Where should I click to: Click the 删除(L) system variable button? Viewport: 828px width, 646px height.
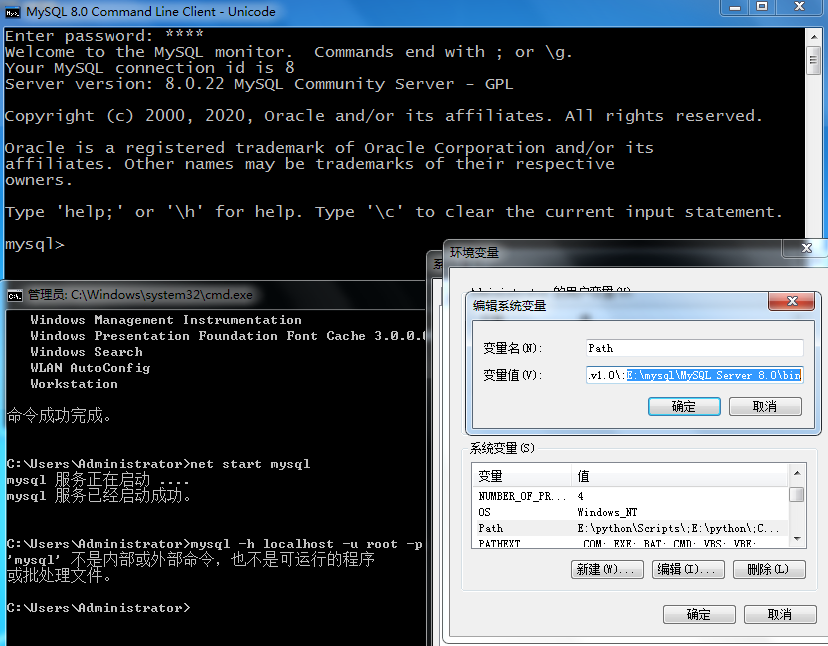[x=769, y=569]
